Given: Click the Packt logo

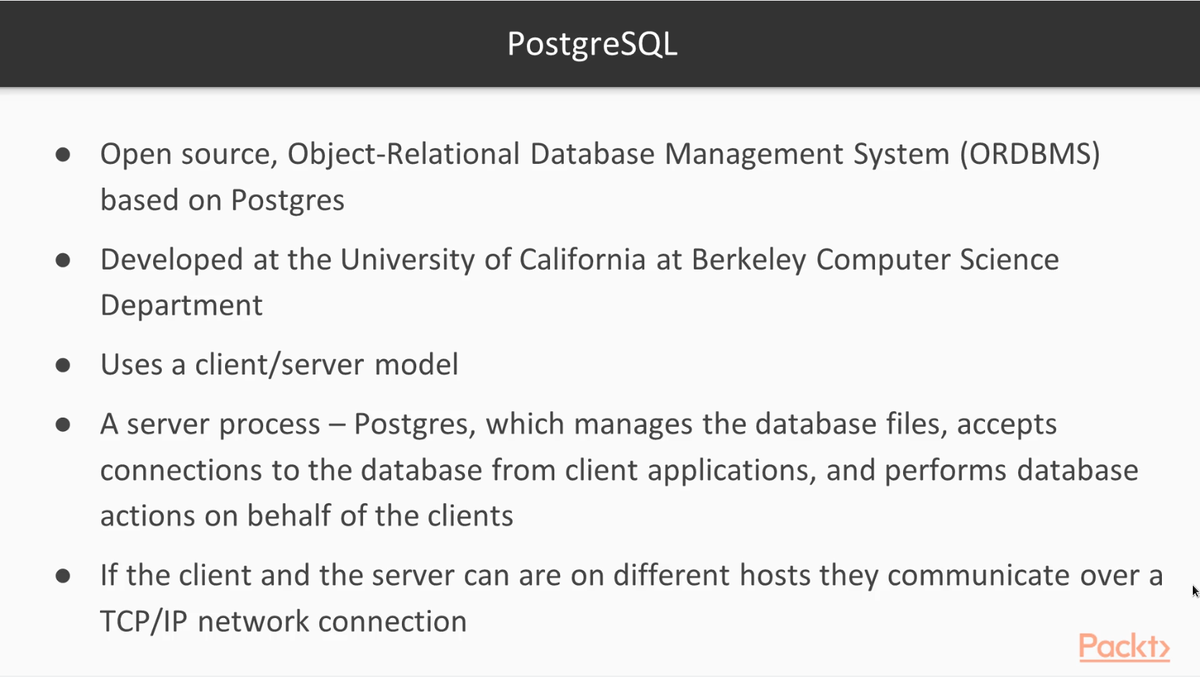Looking at the screenshot, I should [1124, 647].
